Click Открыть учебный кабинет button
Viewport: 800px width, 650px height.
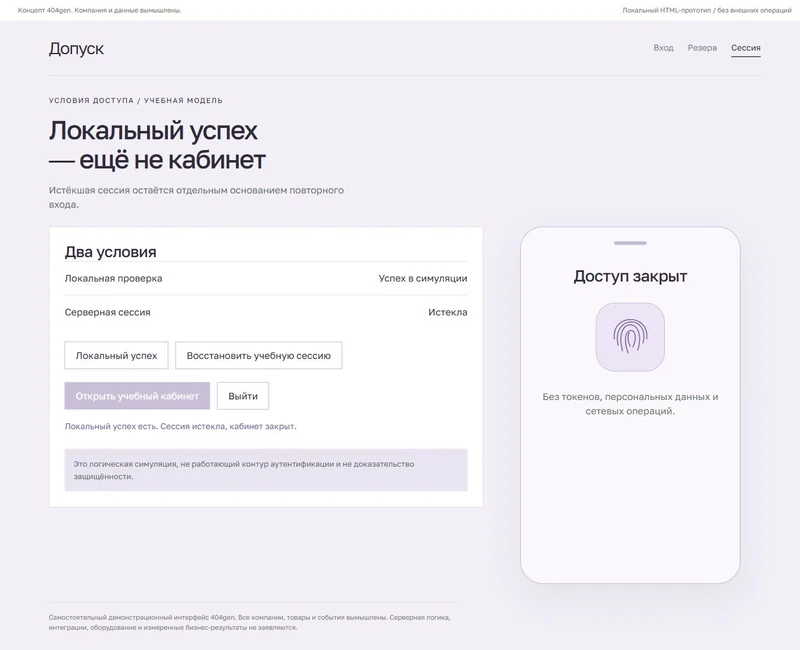tap(137, 396)
